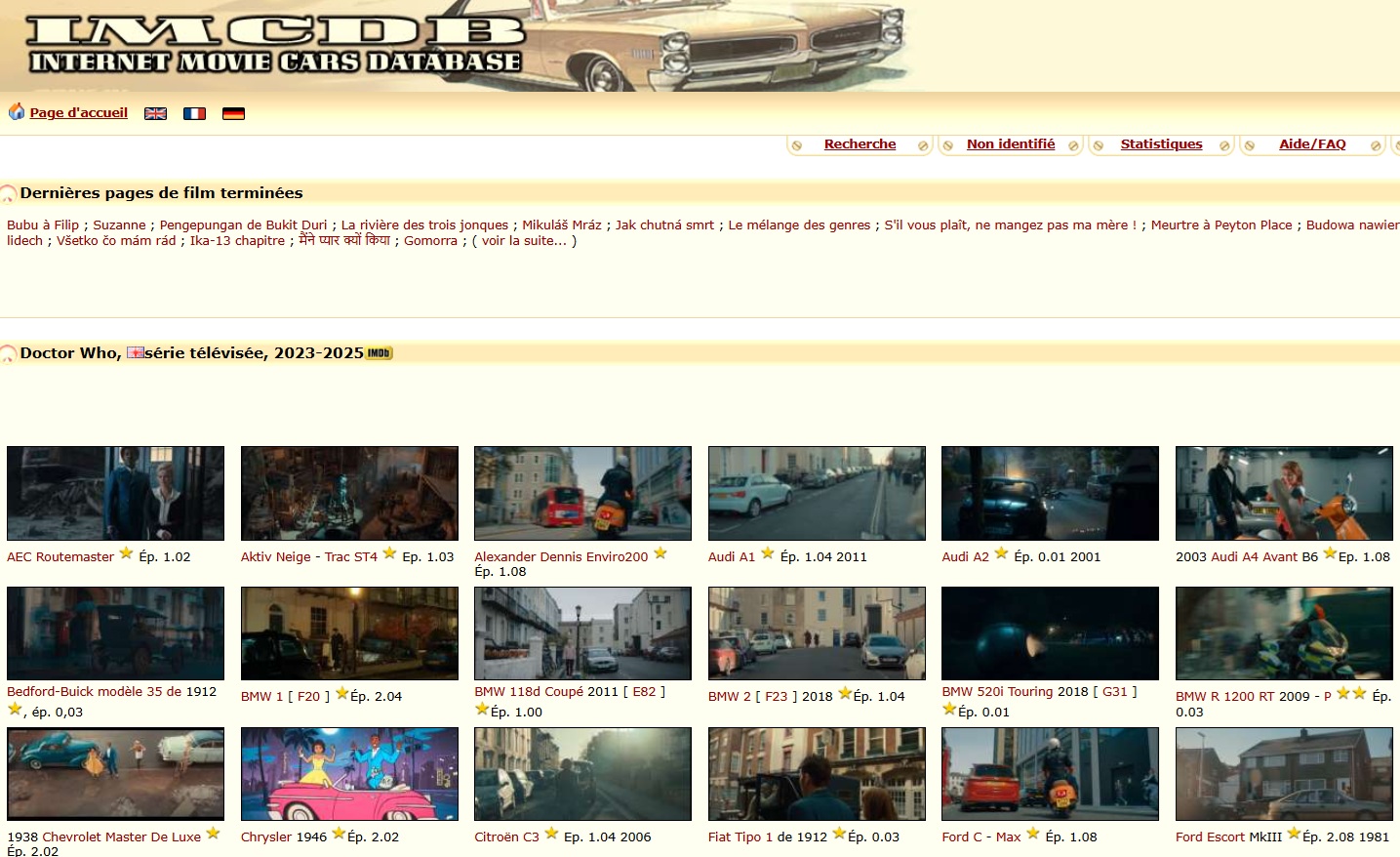Open the AEC Routemaster vehicle link
The width and height of the screenshot is (1400, 857).
[x=60, y=557]
